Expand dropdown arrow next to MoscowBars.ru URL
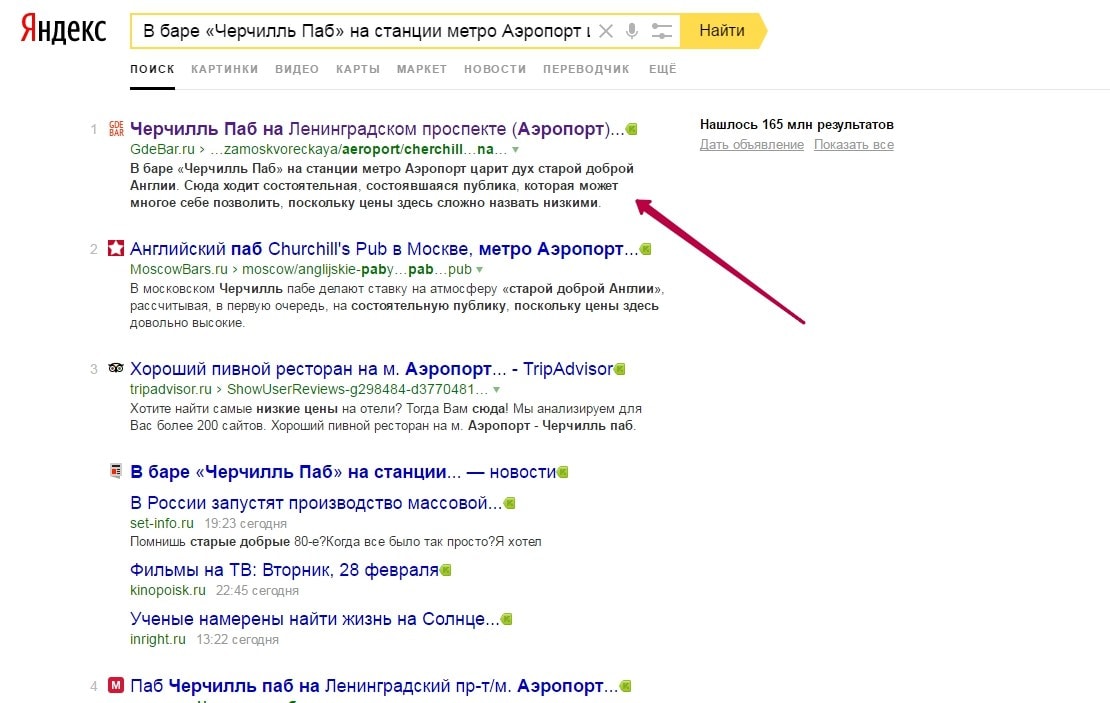The image size is (1110, 703). click(x=479, y=269)
